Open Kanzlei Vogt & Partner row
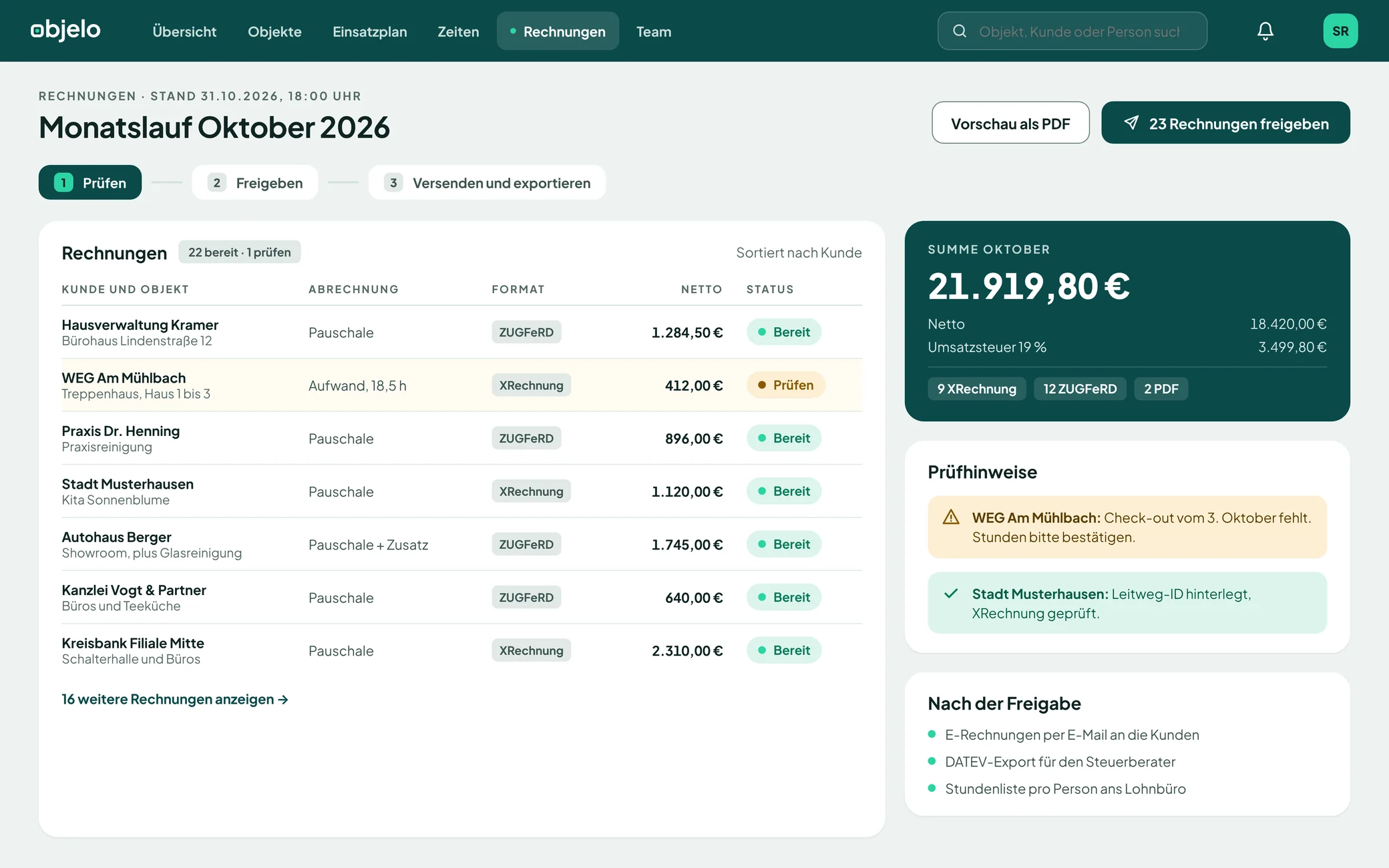 [x=461, y=597]
